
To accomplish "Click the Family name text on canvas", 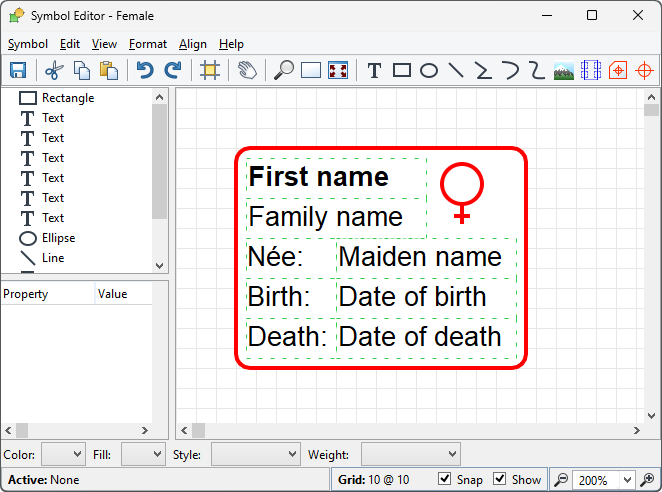I will (x=326, y=217).
